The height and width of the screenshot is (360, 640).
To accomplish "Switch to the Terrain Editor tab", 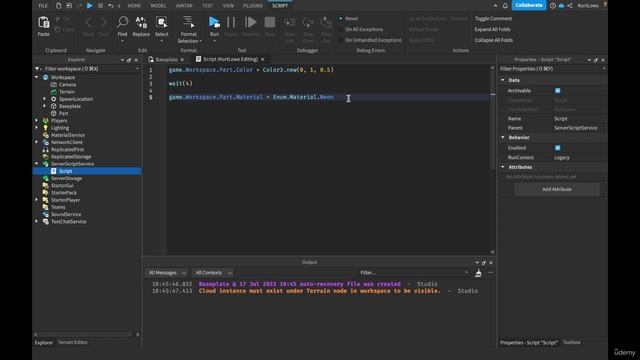I will (73, 342).
